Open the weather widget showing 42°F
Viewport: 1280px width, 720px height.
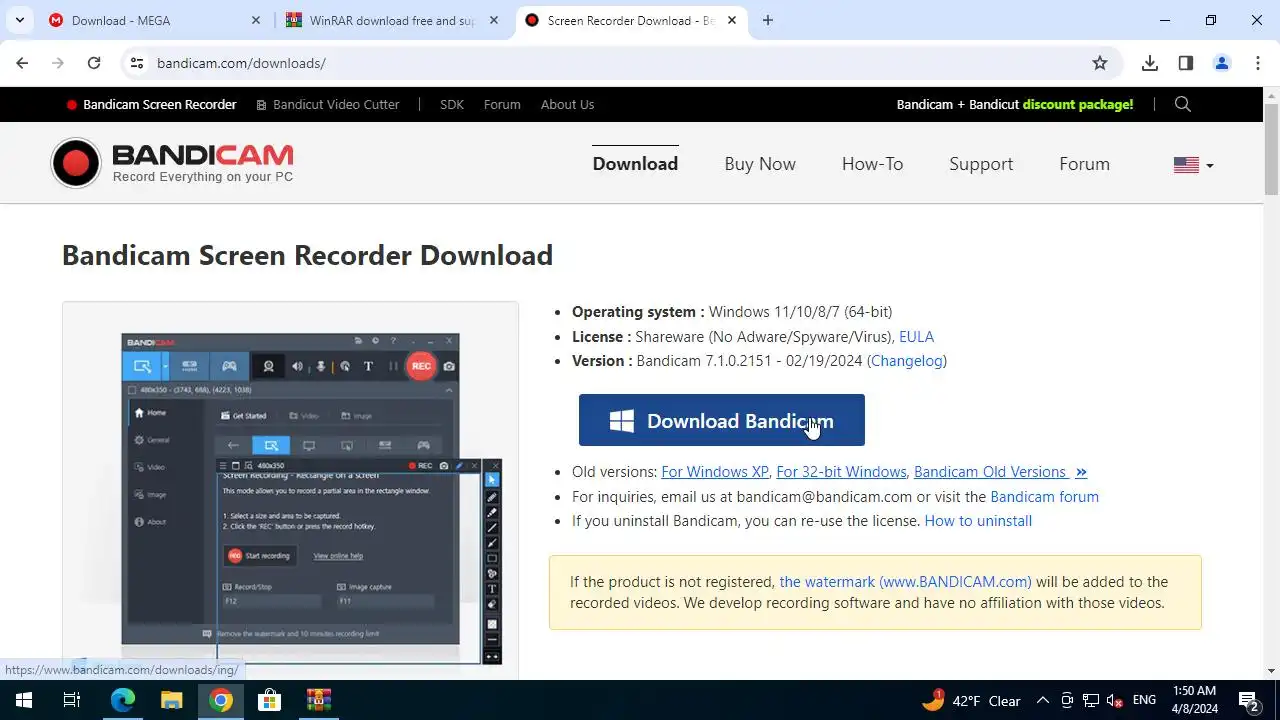971,700
